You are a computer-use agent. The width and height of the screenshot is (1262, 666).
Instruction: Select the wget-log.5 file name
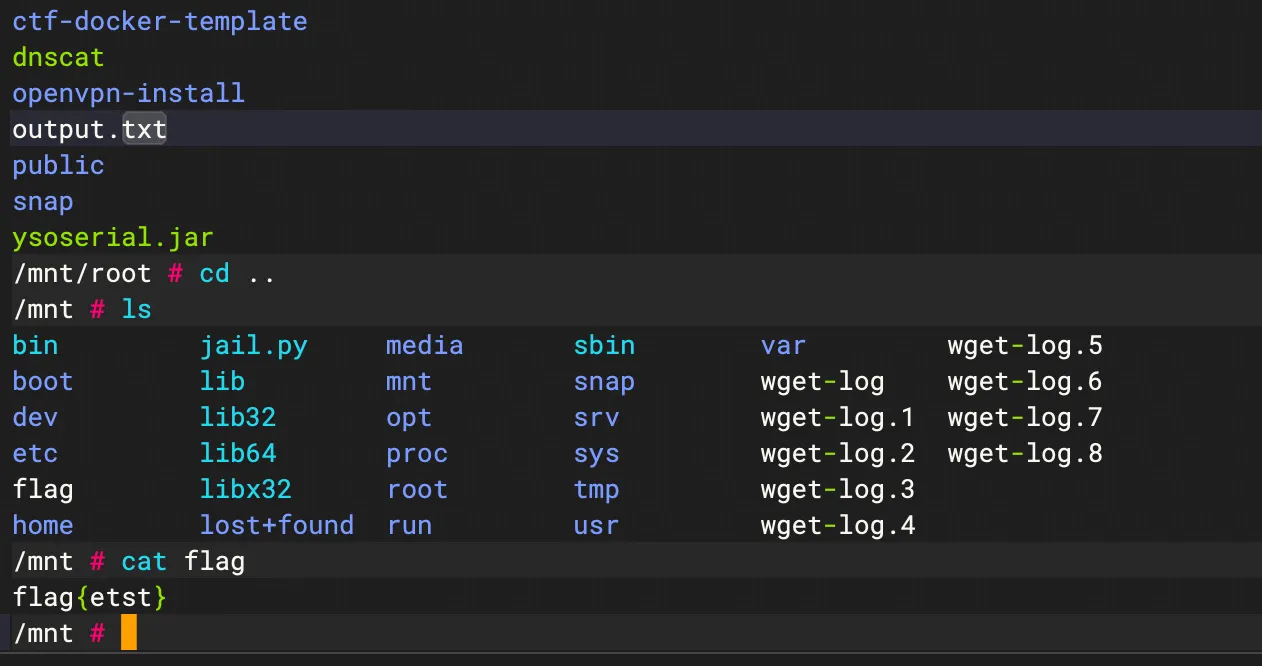click(1025, 345)
